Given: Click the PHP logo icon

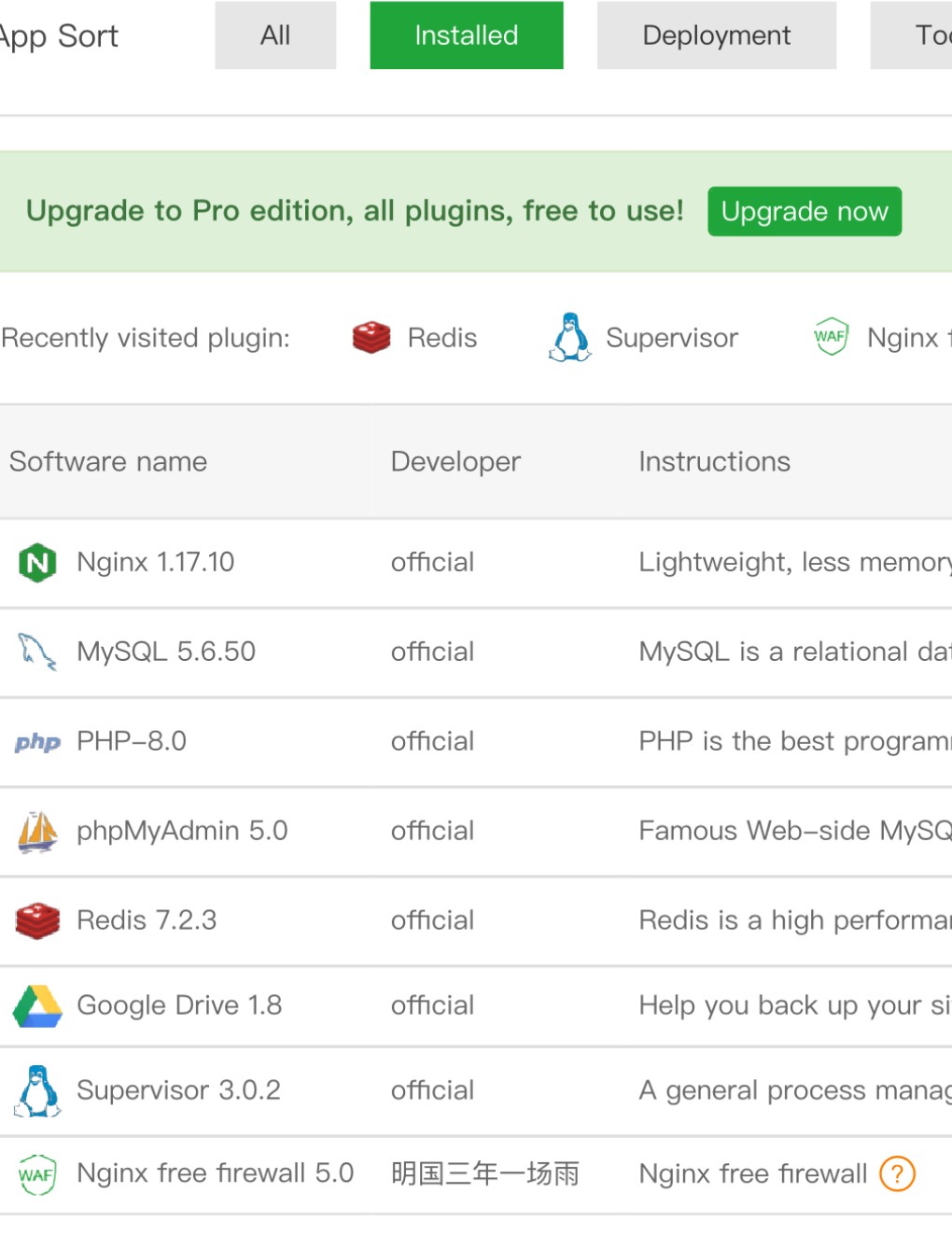Looking at the screenshot, I should [37, 742].
